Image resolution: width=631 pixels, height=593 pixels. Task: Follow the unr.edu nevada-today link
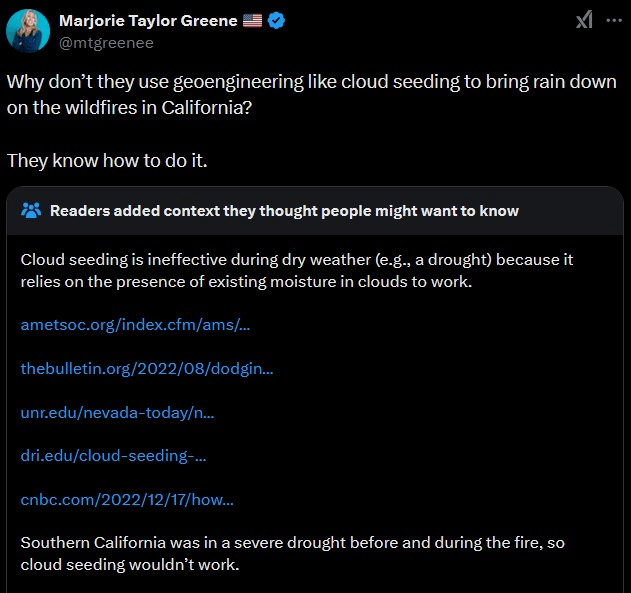pyautogui.click(x=117, y=412)
